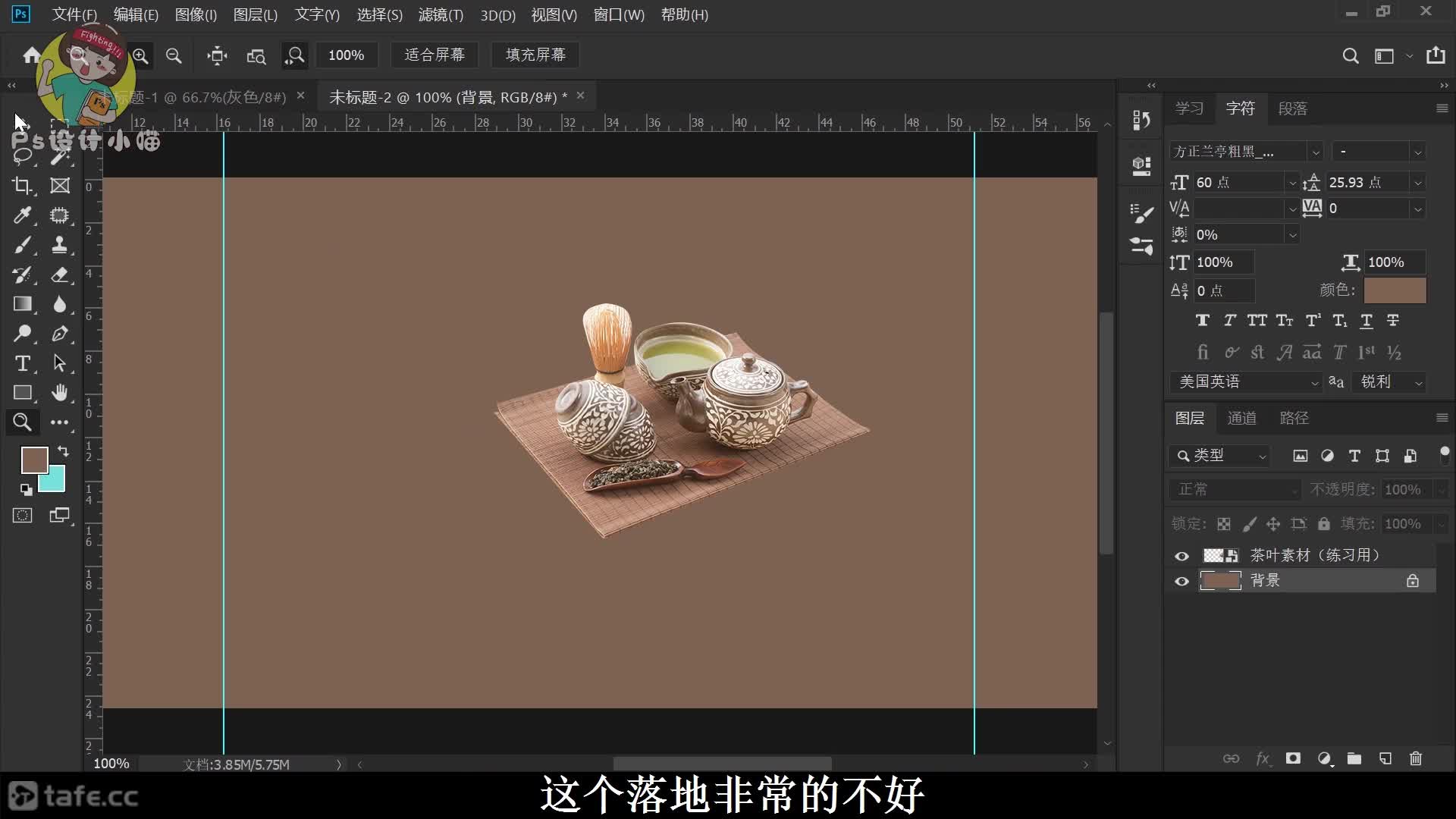Open the font family dropdown

[1316, 152]
